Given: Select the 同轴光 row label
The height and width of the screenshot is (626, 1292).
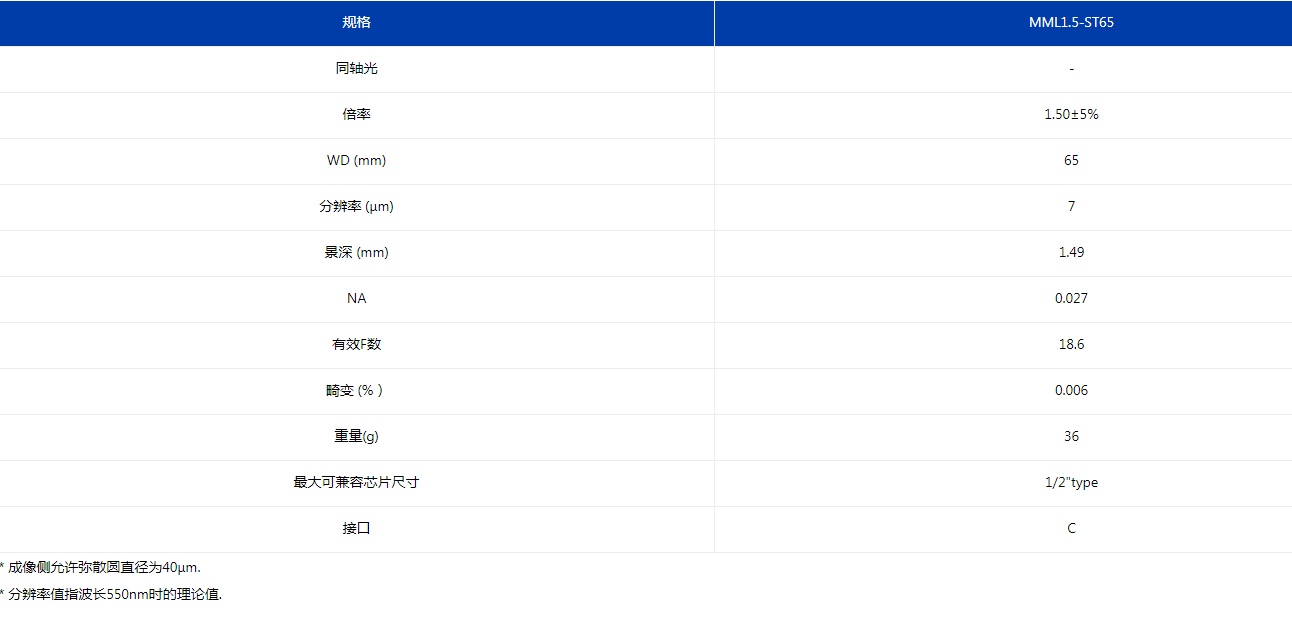Looking at the screenshot, I should [357, 69].
